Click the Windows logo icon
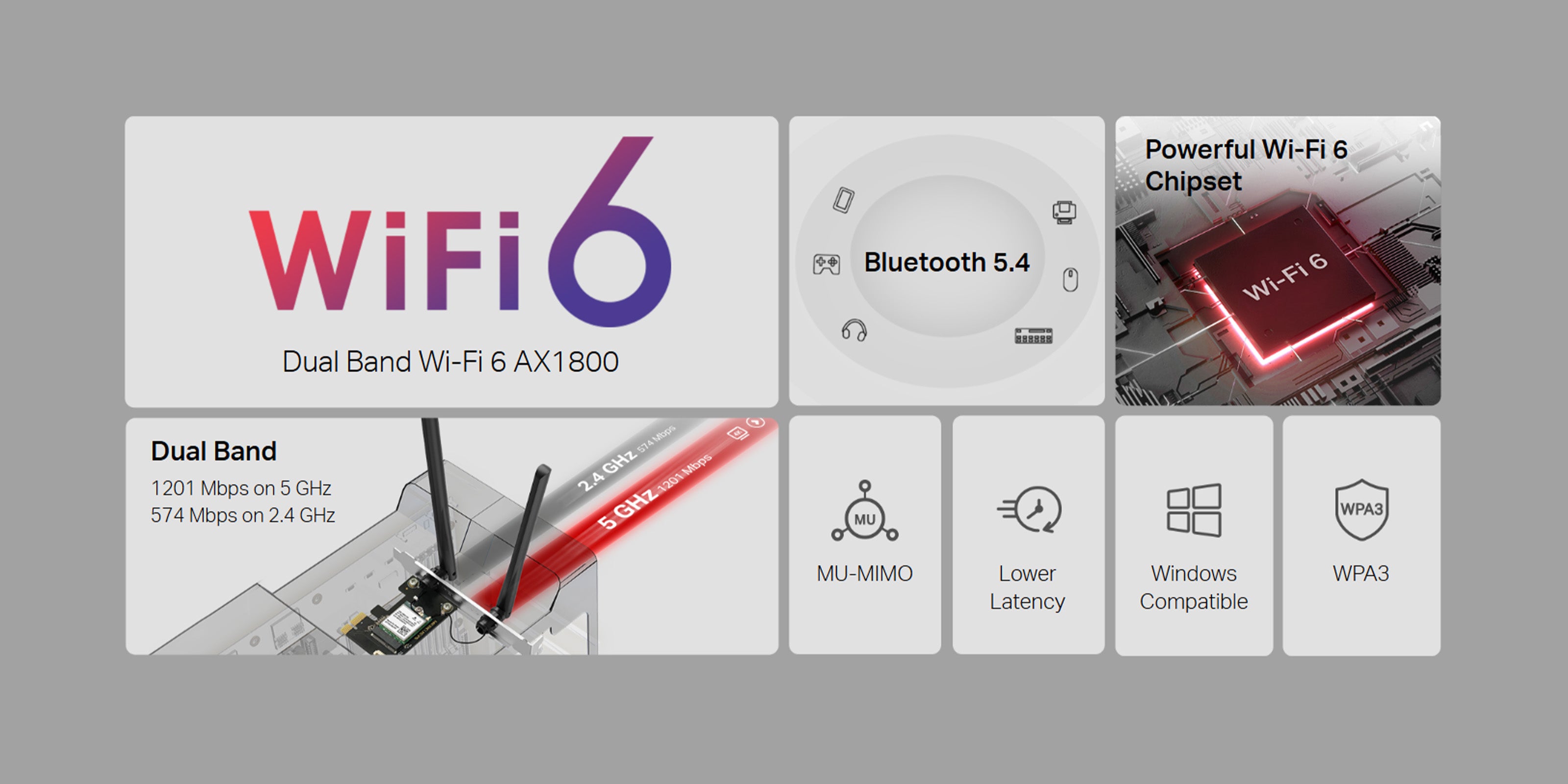The image size is (1568, 784). 1194,510
